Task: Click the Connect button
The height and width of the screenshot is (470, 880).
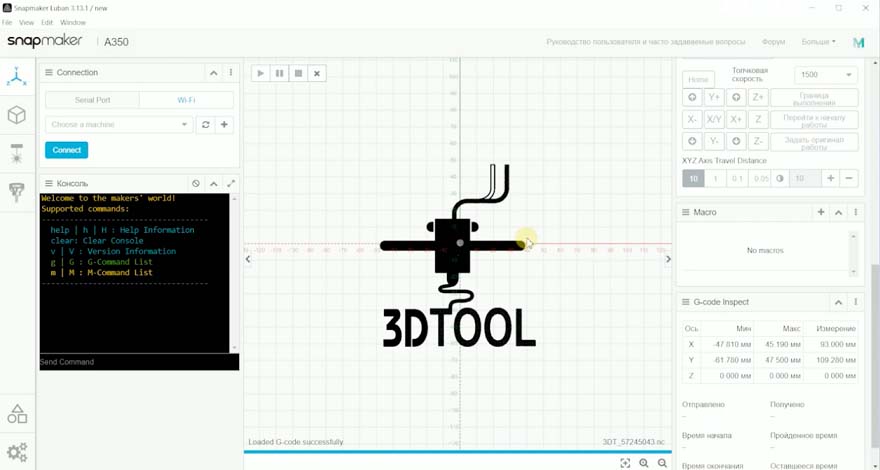Action: [67, 150]
